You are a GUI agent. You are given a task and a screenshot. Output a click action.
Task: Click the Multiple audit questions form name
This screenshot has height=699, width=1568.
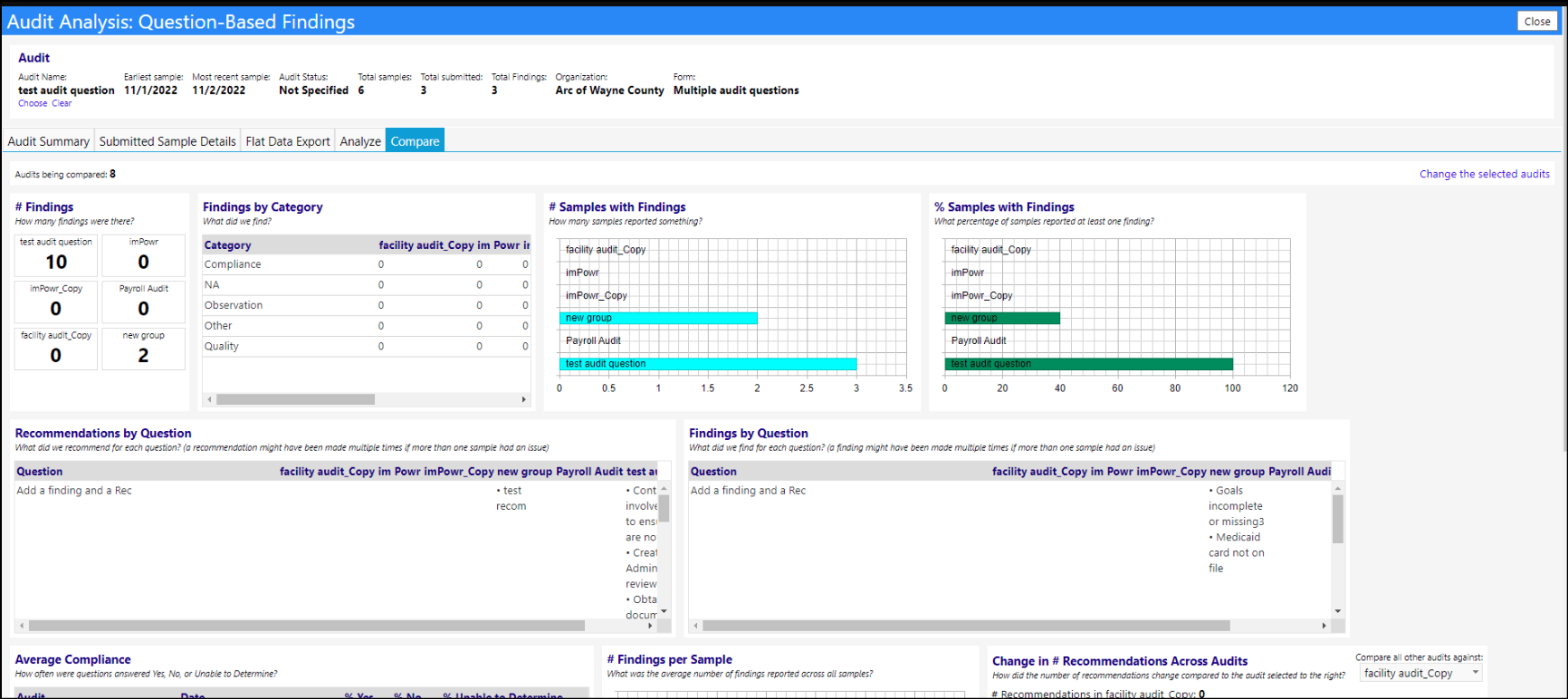[736, 91]
